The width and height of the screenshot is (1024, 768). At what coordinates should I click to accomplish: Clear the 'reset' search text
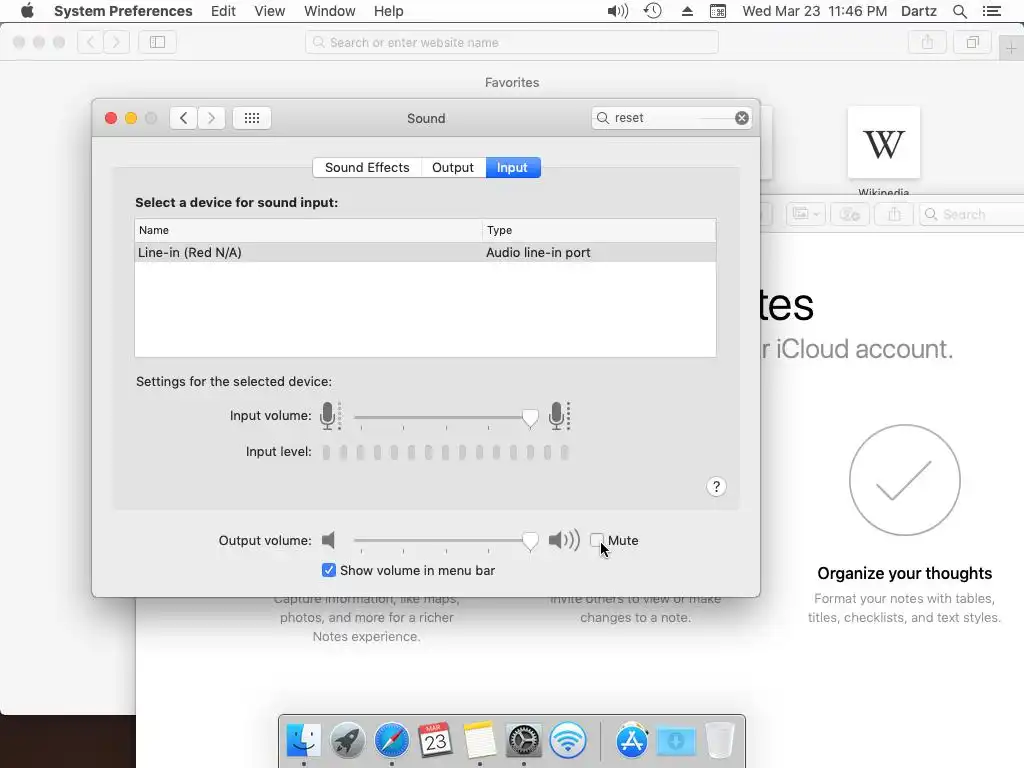click(742, 118)
